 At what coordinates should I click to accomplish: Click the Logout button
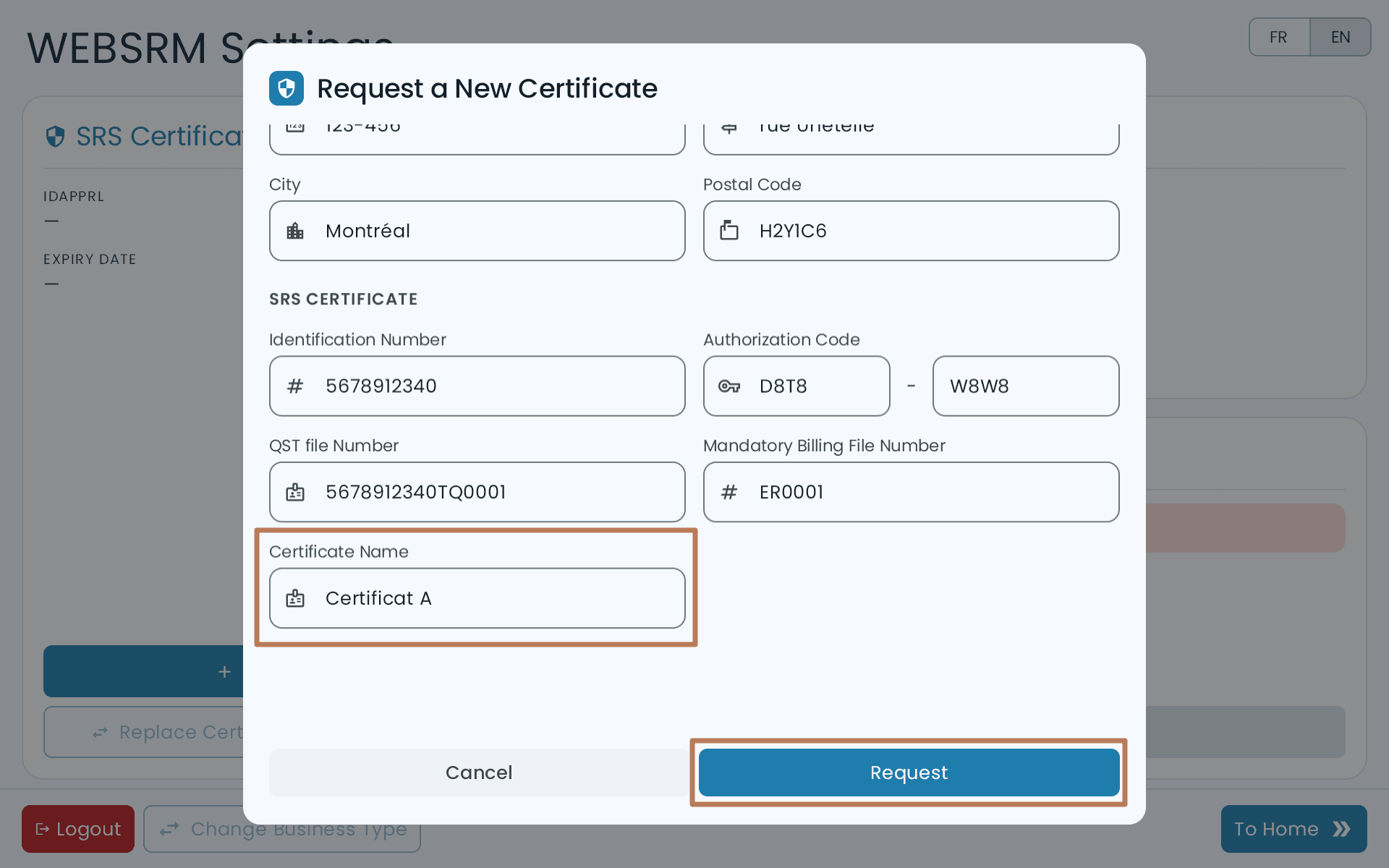(x=78, y=829)
